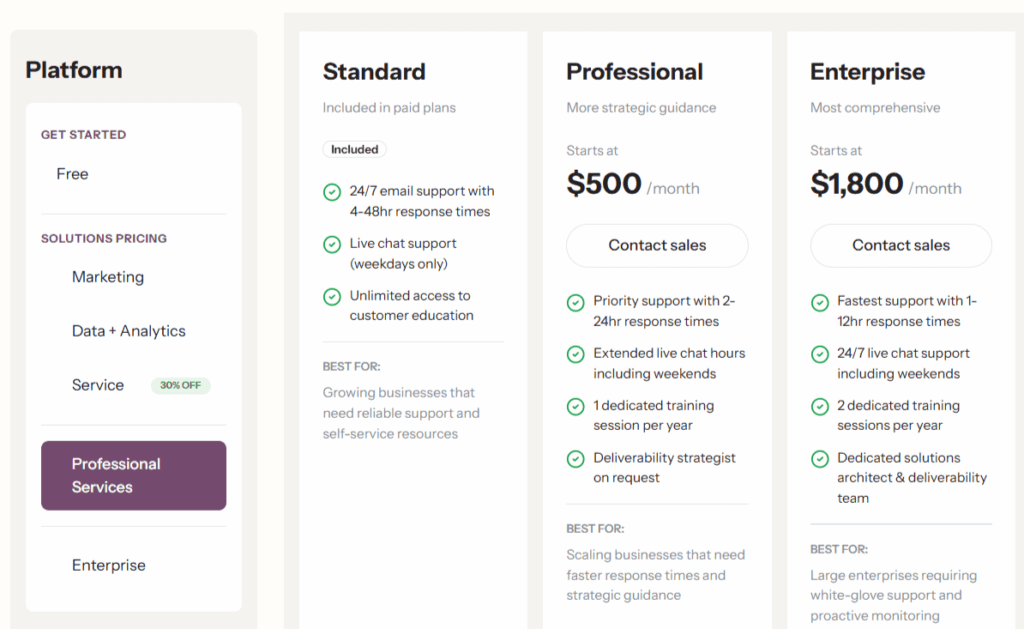The height and width of the screenshot is (629, 1024).
Task: Click the checkmark beside 24/7 email support
Action: (x=332, y=191)
